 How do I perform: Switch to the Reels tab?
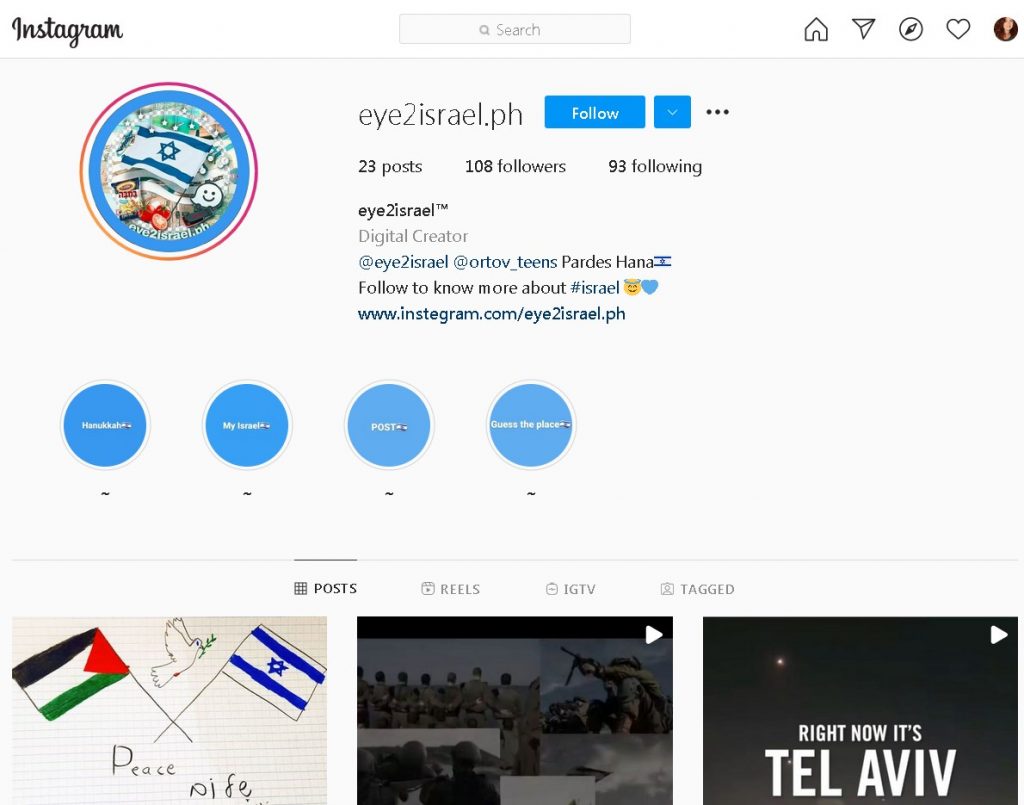451,589
